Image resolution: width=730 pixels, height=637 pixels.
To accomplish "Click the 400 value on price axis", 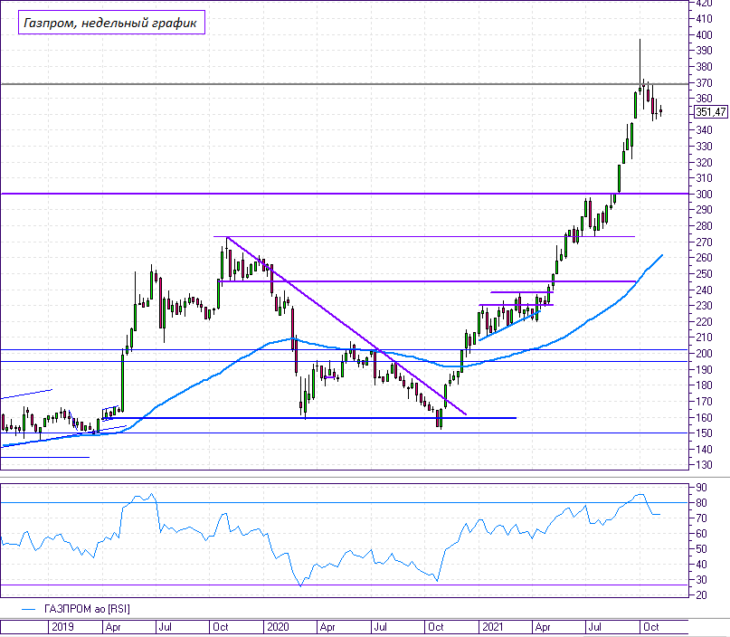I will tap(704, 35).
